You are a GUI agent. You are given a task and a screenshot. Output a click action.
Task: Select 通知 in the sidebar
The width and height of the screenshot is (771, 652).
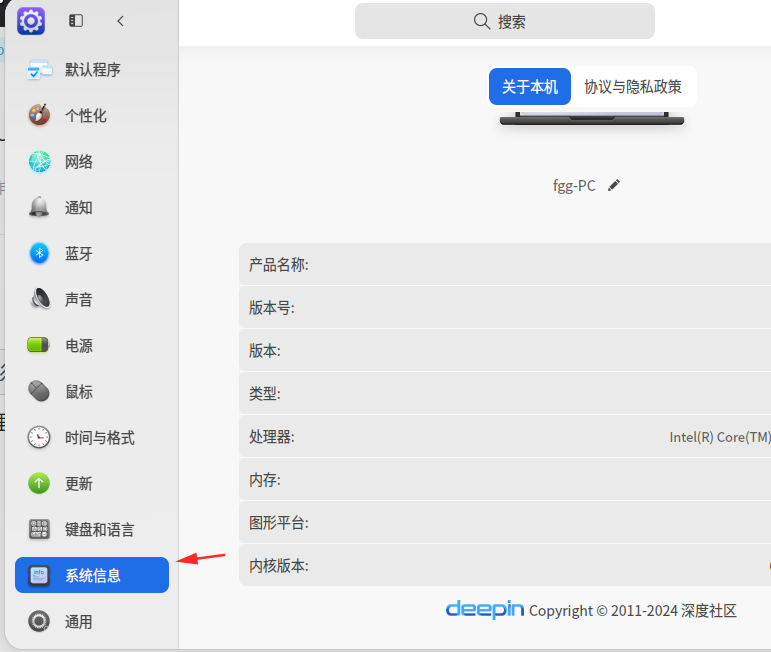pyautogui.click(x=92, y=207)
